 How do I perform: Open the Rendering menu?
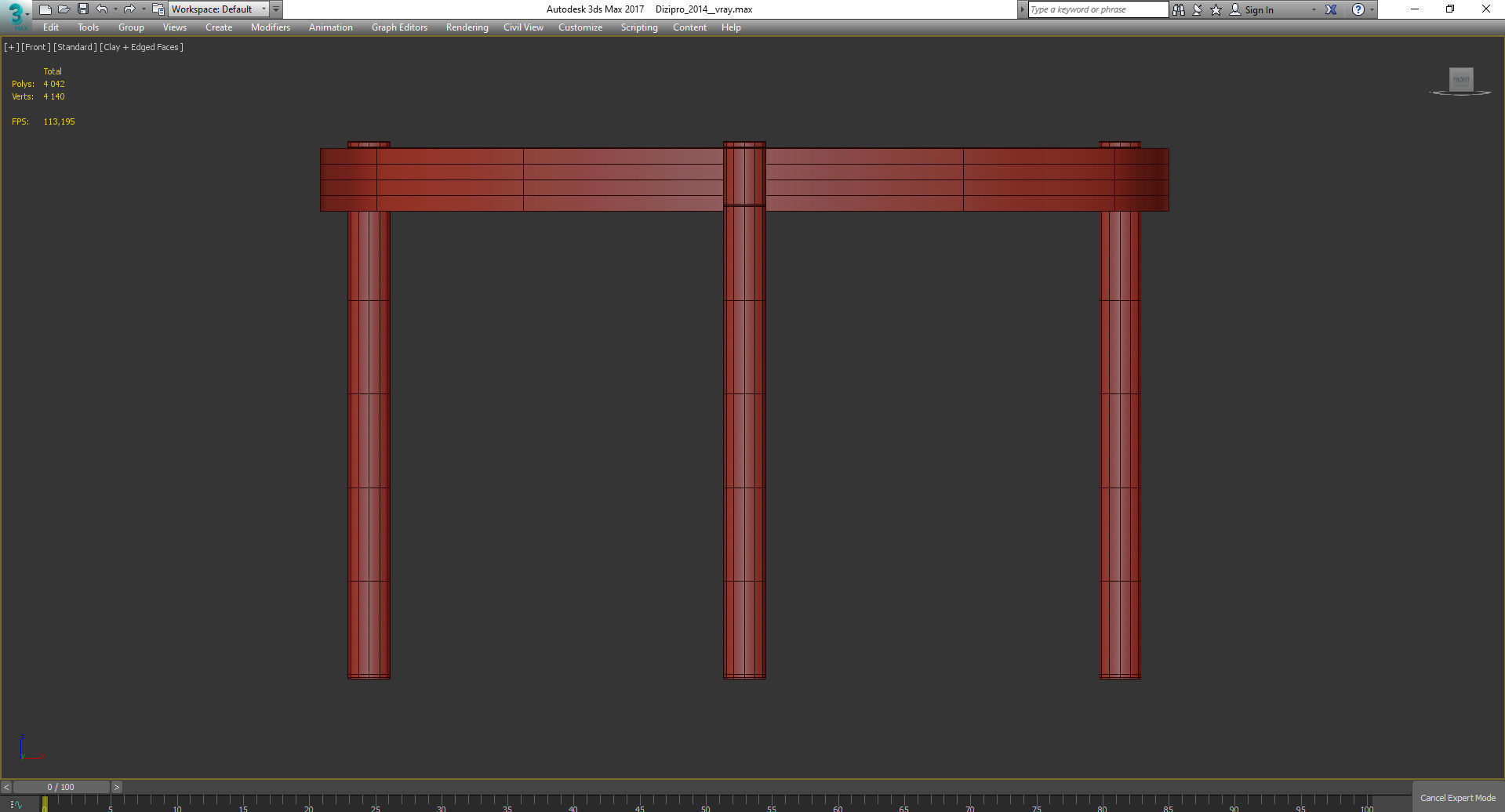pyautogui.click(x=467, y=27)
